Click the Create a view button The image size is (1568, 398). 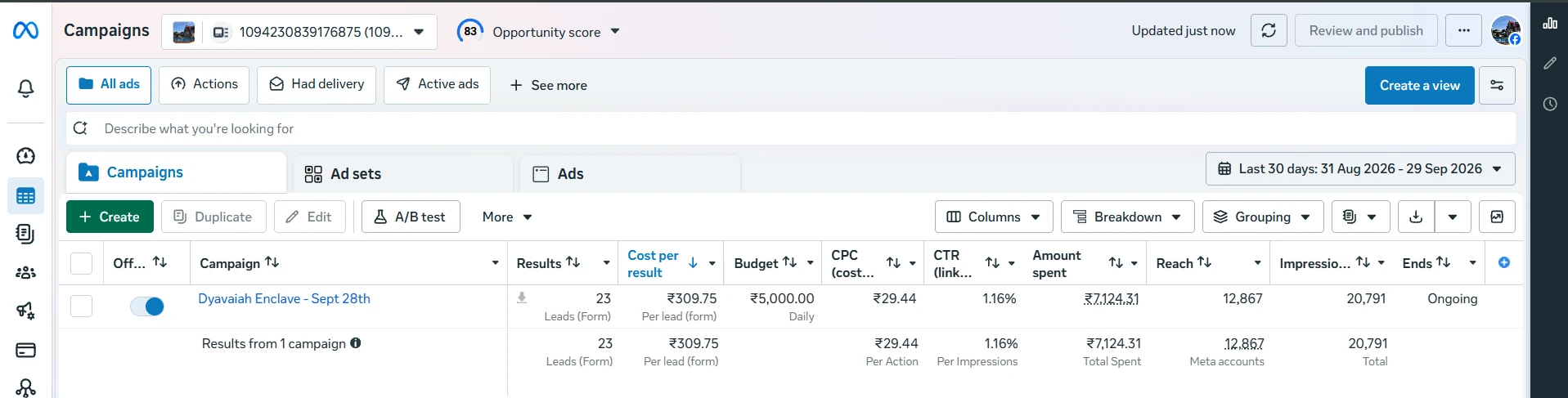(x=1419, y=85)
